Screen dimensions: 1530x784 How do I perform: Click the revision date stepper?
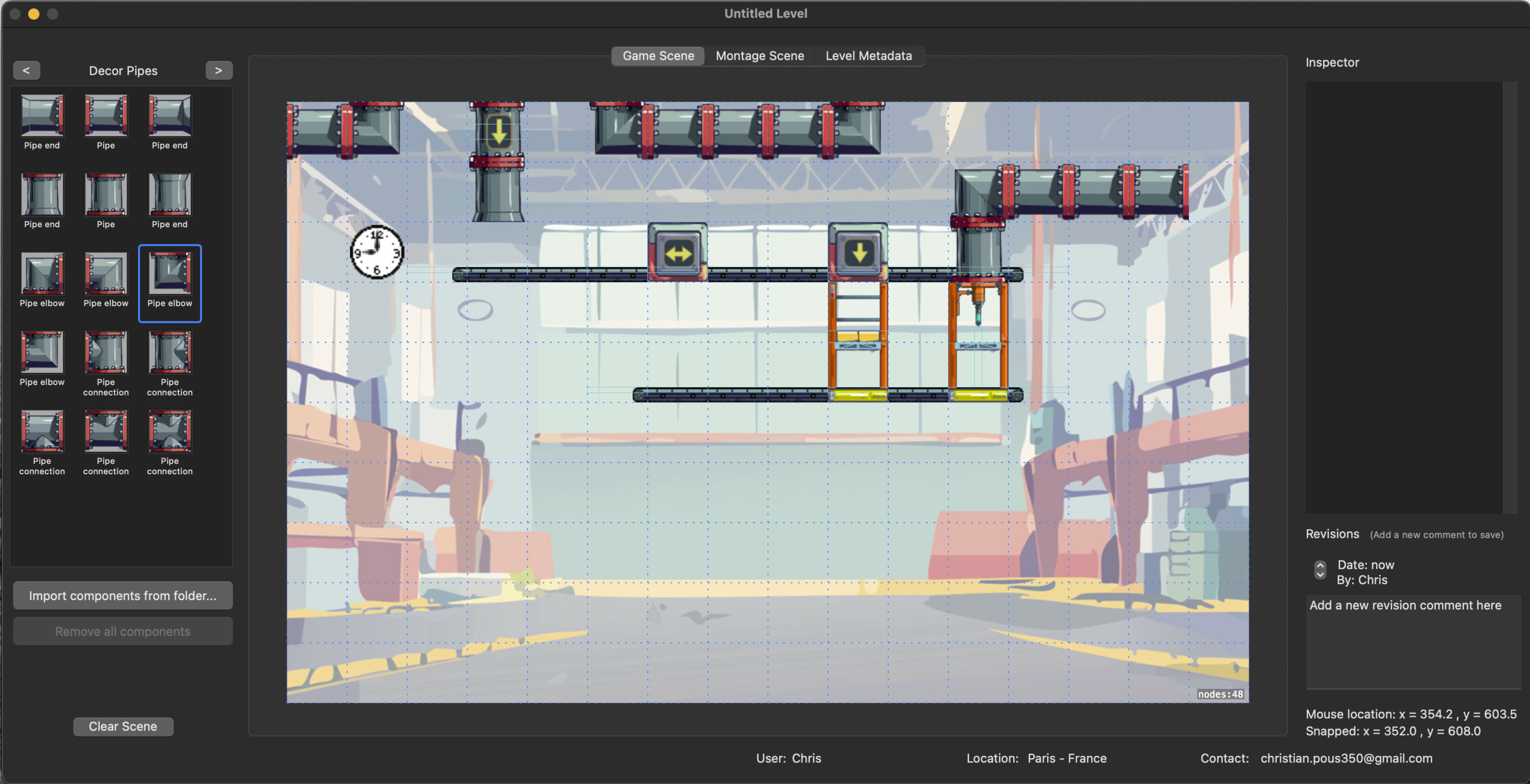(x=1320, y=570)
